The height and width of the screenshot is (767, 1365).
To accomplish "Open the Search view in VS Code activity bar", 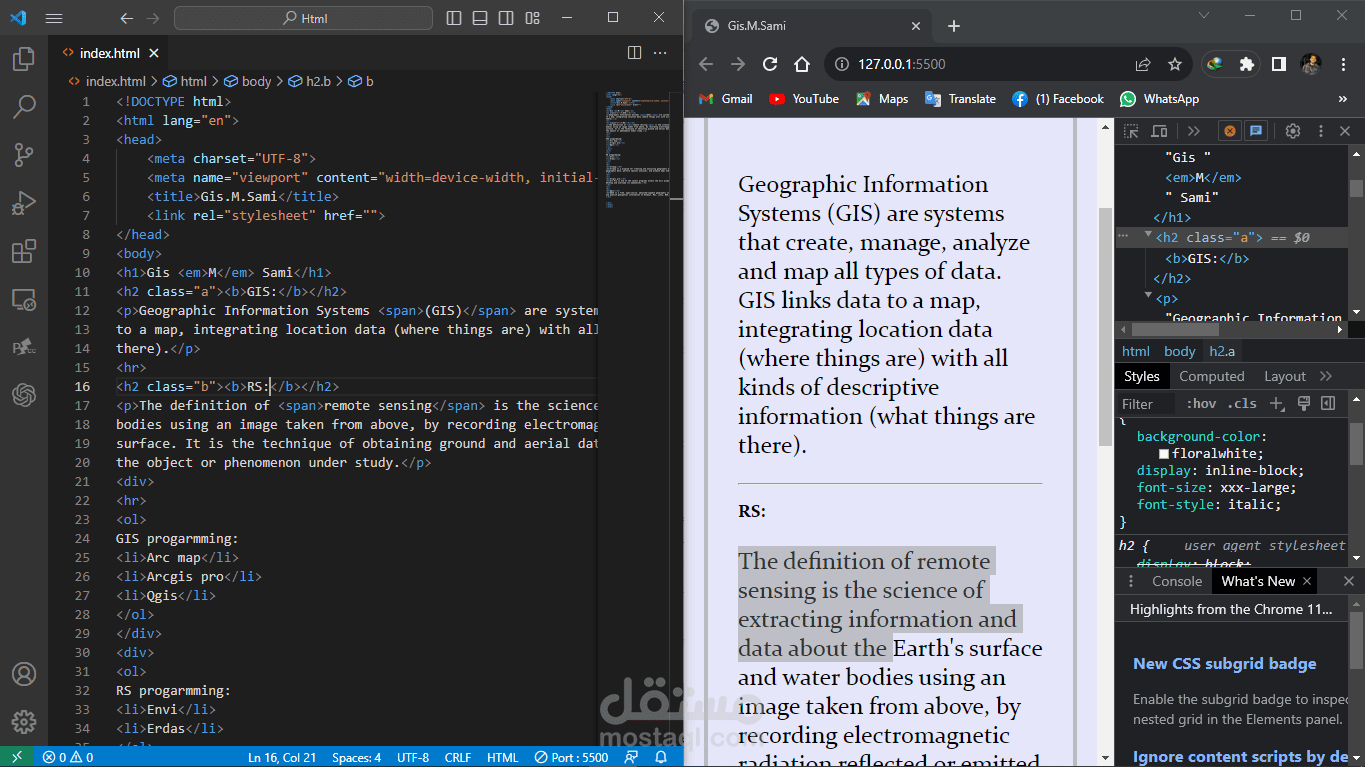I will point(24,106).
